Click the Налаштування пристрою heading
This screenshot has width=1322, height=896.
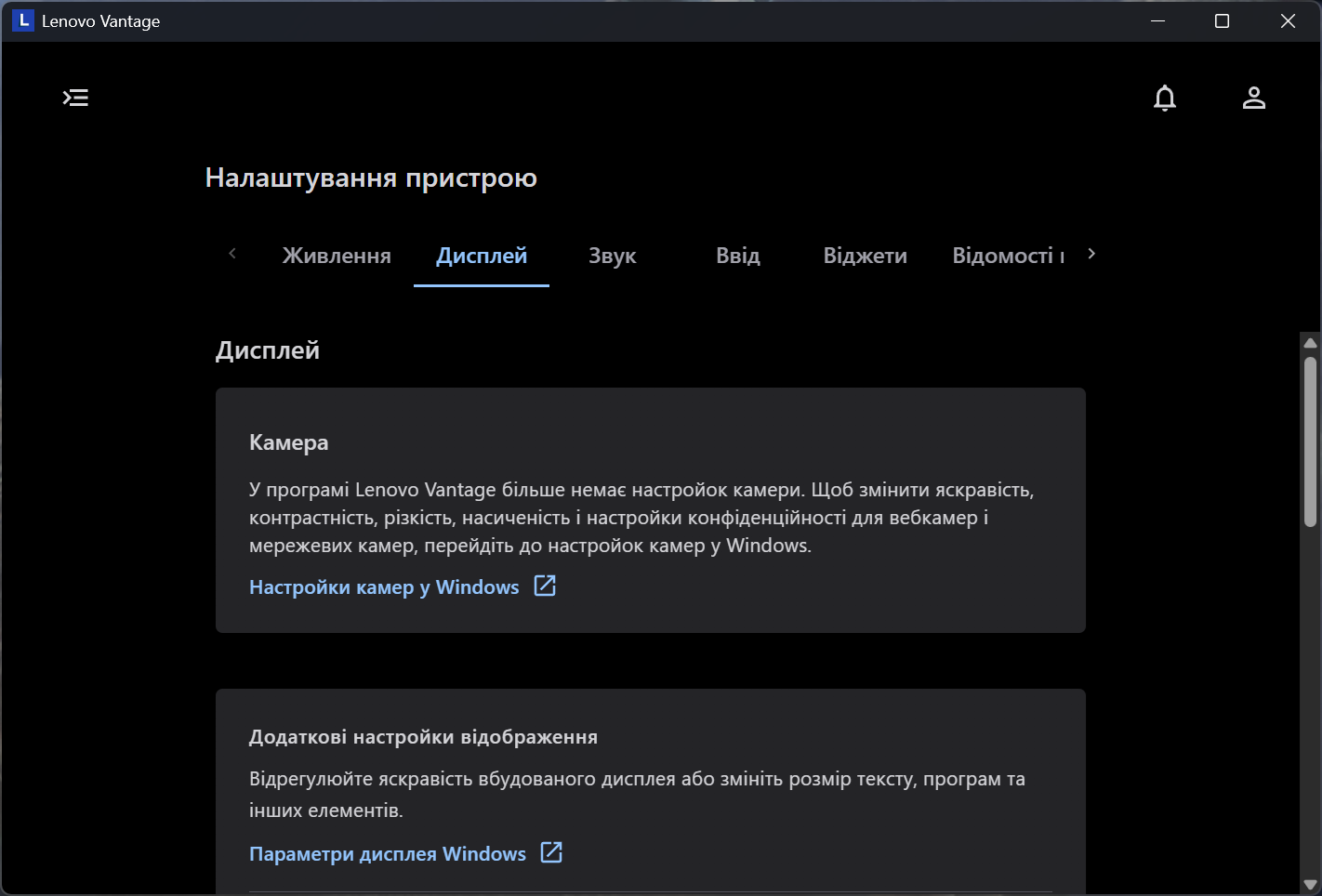pos(371,178)
